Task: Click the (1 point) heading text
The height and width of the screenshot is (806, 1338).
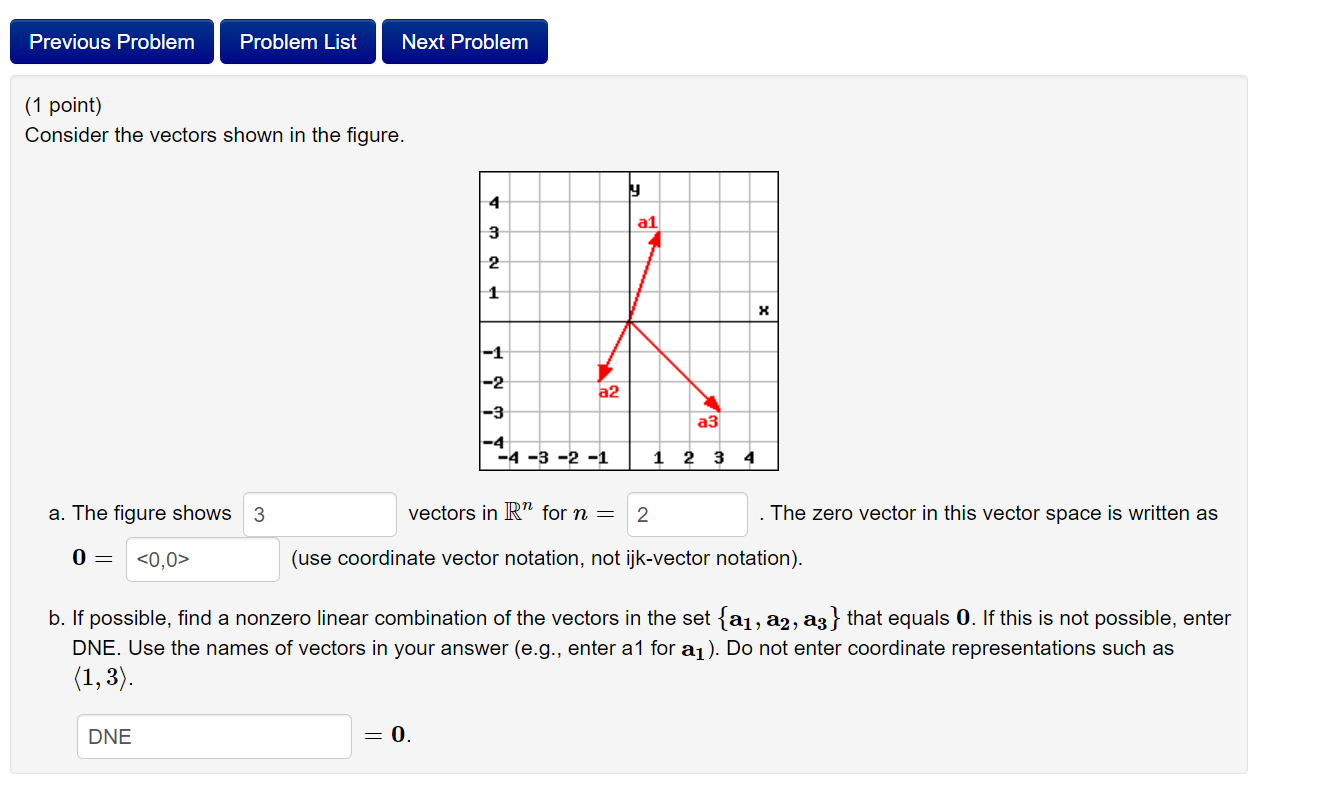Action: coord(61,104)
